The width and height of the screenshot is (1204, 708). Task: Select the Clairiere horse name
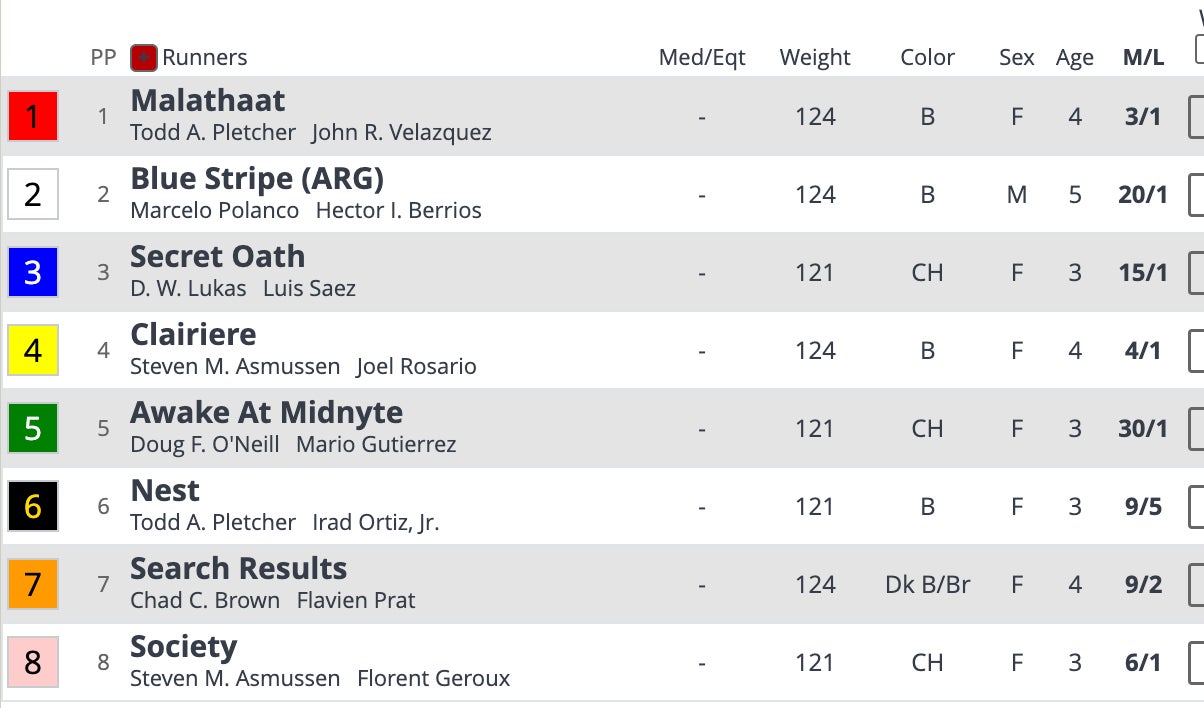pos(193,335)
